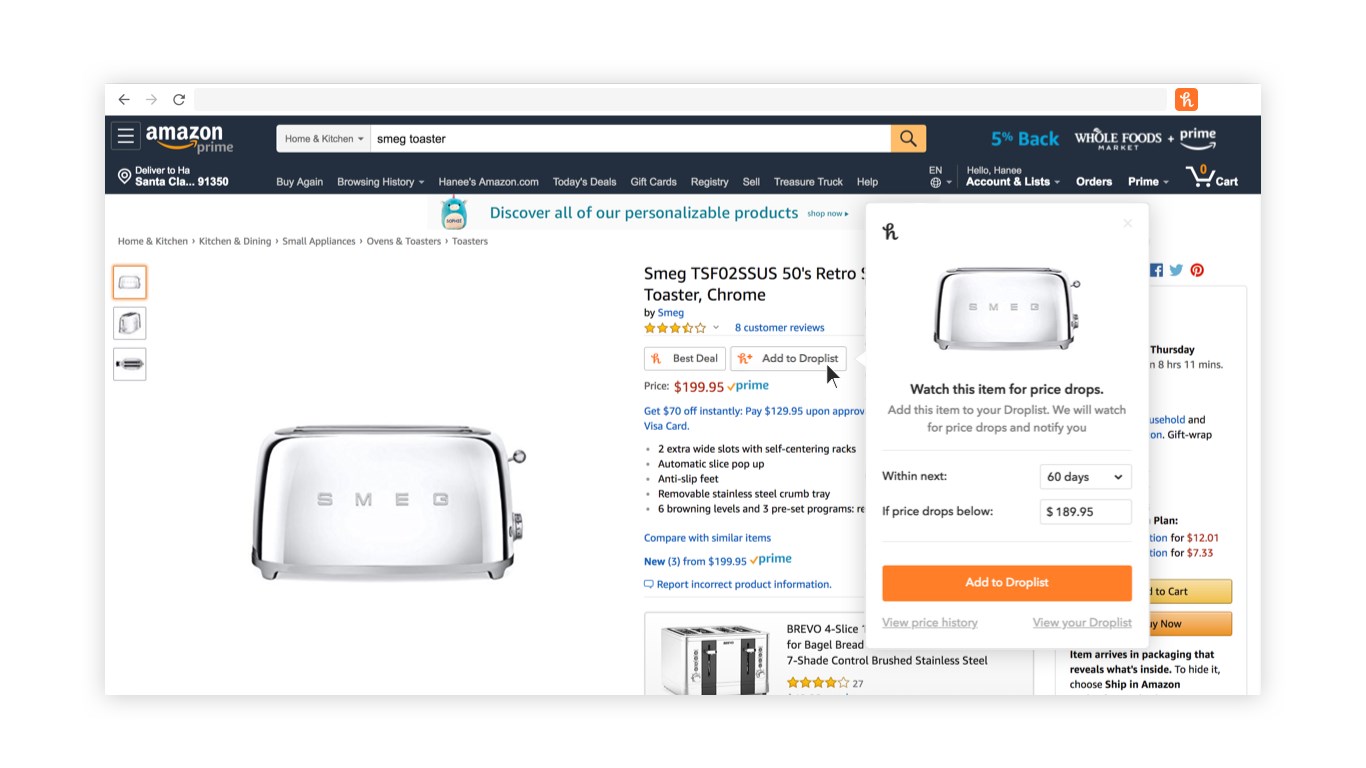1366x768 pixels.
Task: Open the shopping cart
Action: [x=1212, y=178]
